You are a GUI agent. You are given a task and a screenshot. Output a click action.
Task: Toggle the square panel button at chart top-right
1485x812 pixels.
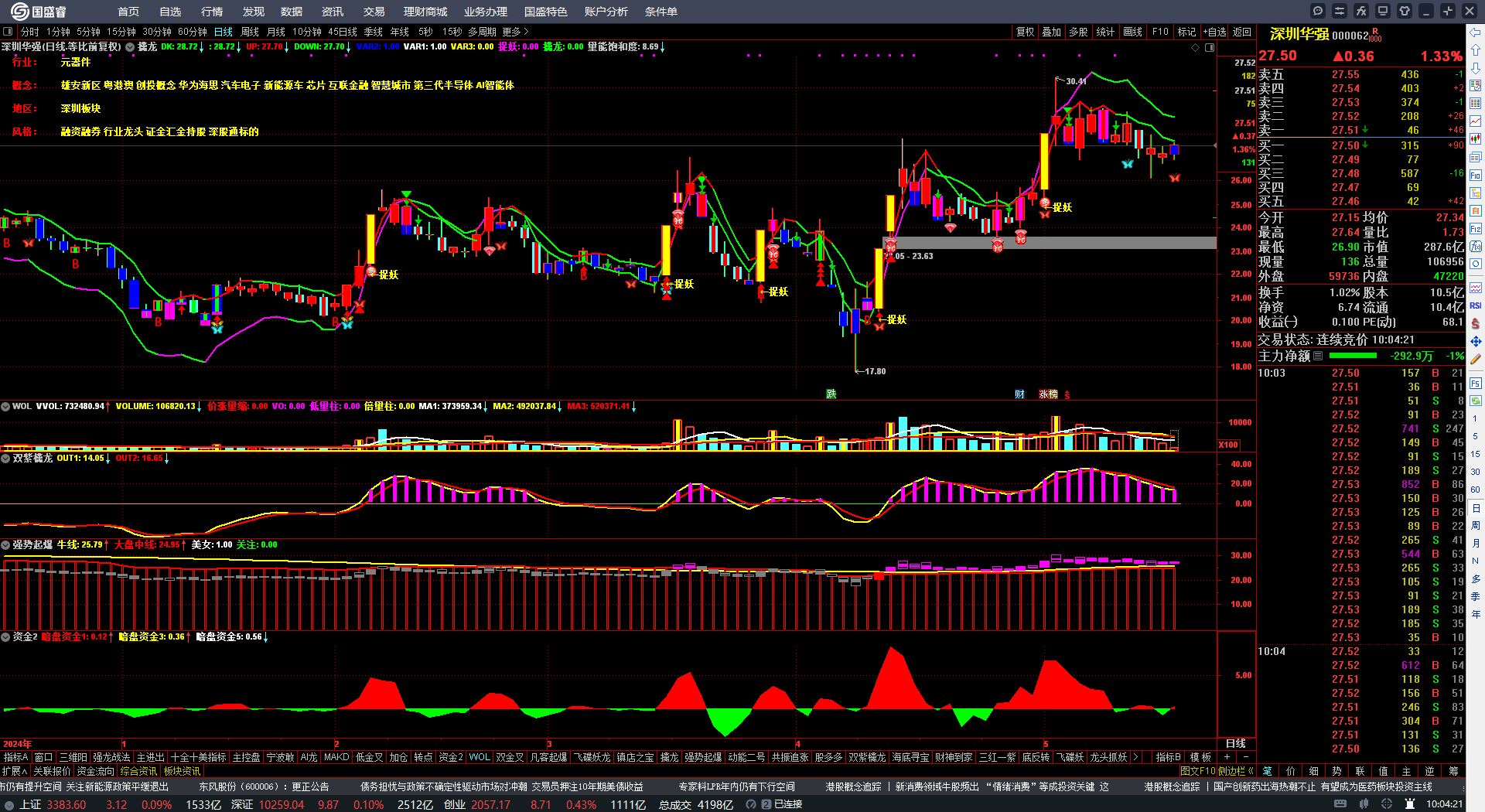pyautogui.click(x=1210, y=47)
